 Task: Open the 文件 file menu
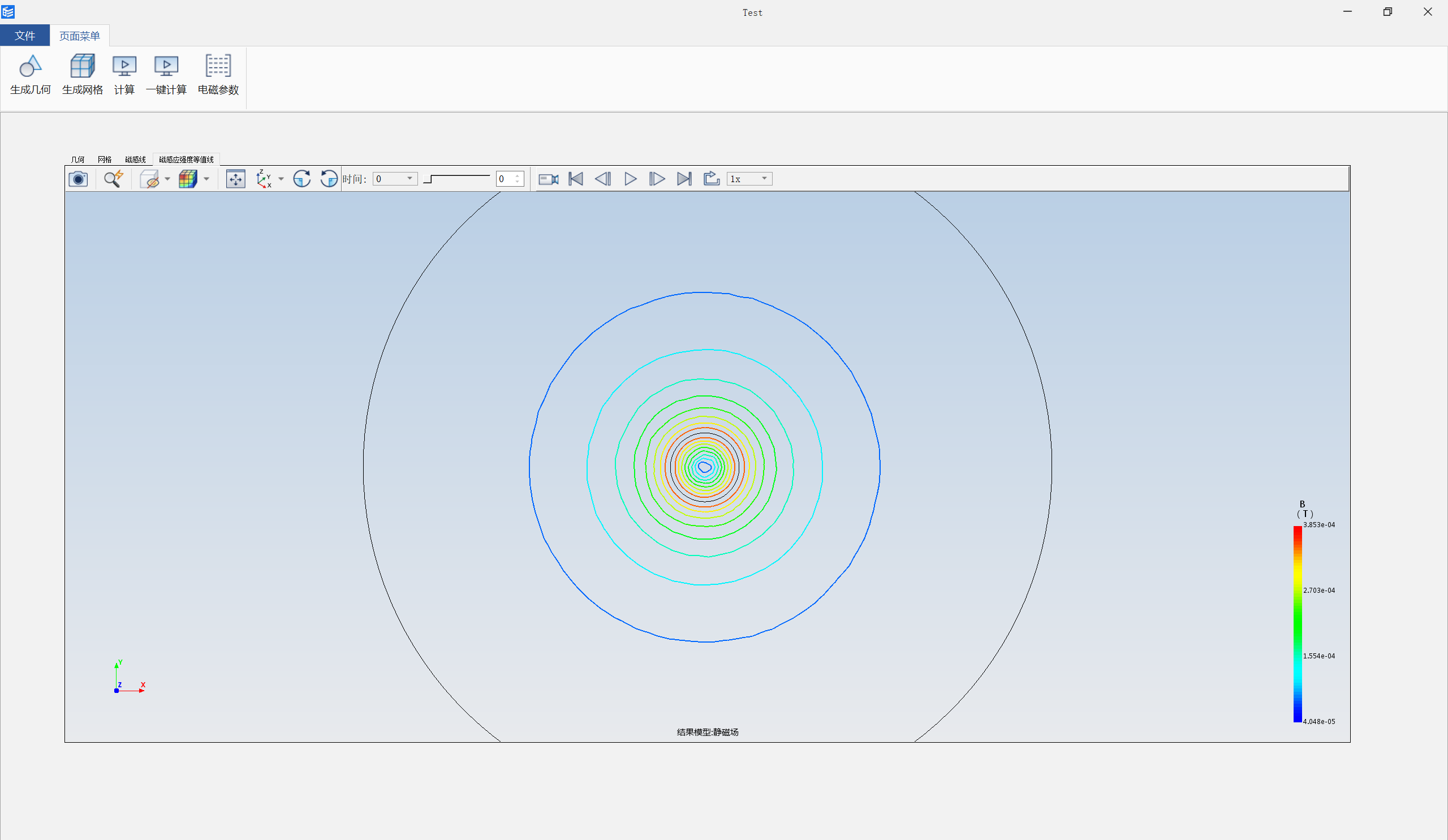(25, 36)
